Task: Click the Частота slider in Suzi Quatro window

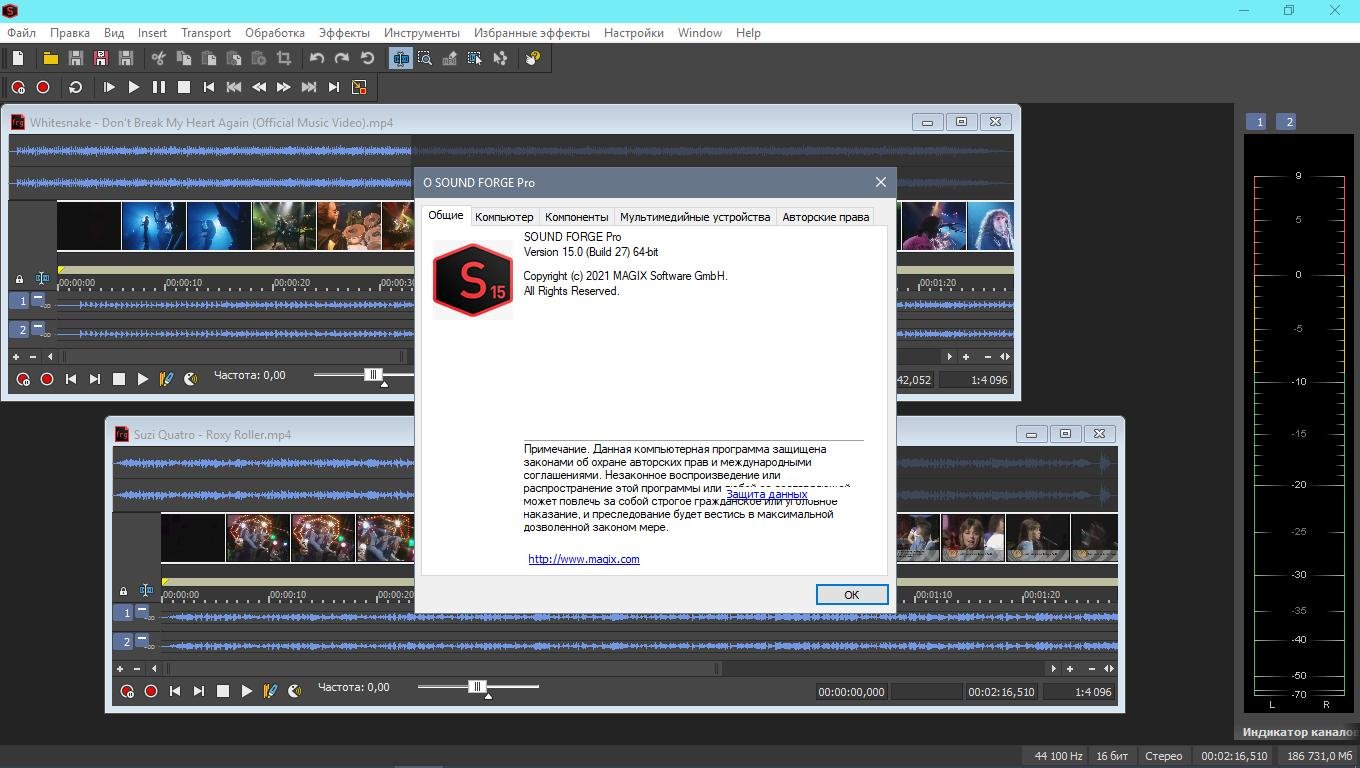Action: point(478,687)
